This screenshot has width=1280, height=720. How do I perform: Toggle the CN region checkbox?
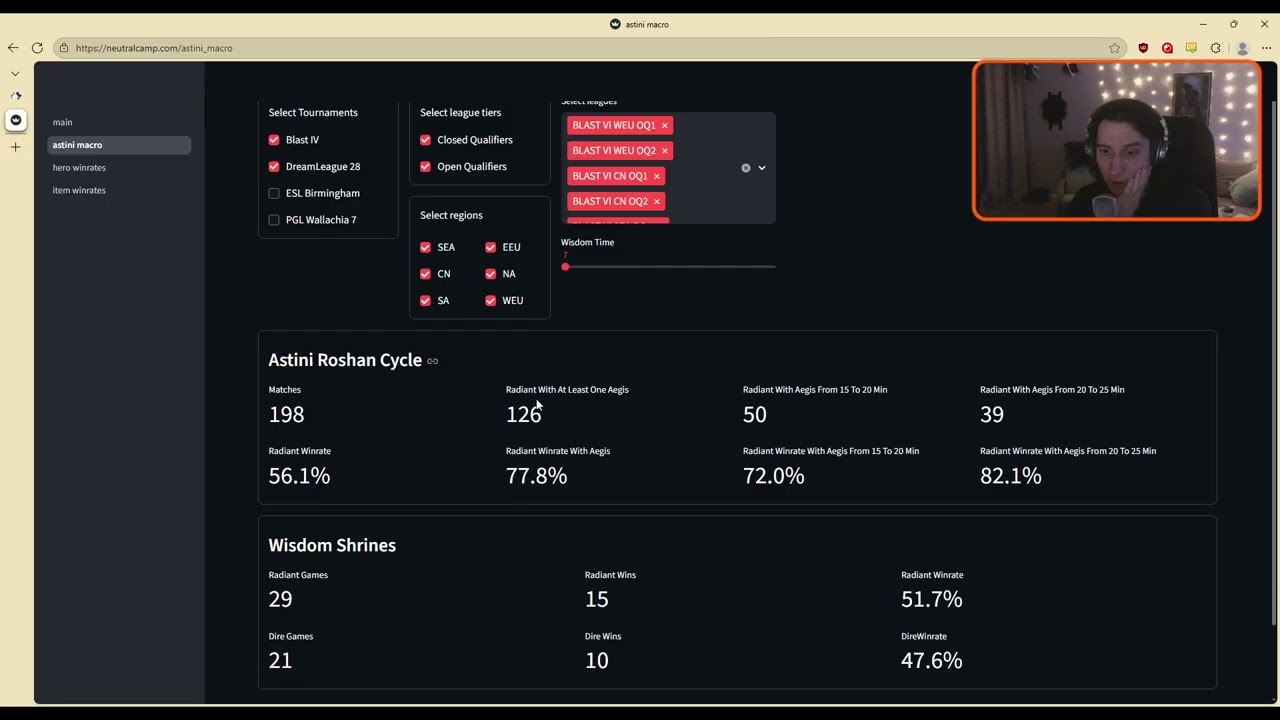point(425,274)
